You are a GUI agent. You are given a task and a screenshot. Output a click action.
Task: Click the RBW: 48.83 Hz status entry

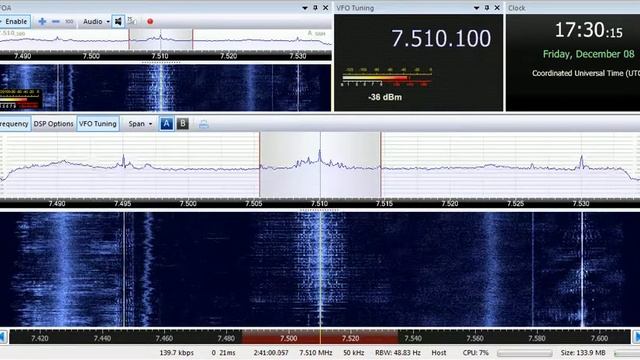(x=398, y=353)
